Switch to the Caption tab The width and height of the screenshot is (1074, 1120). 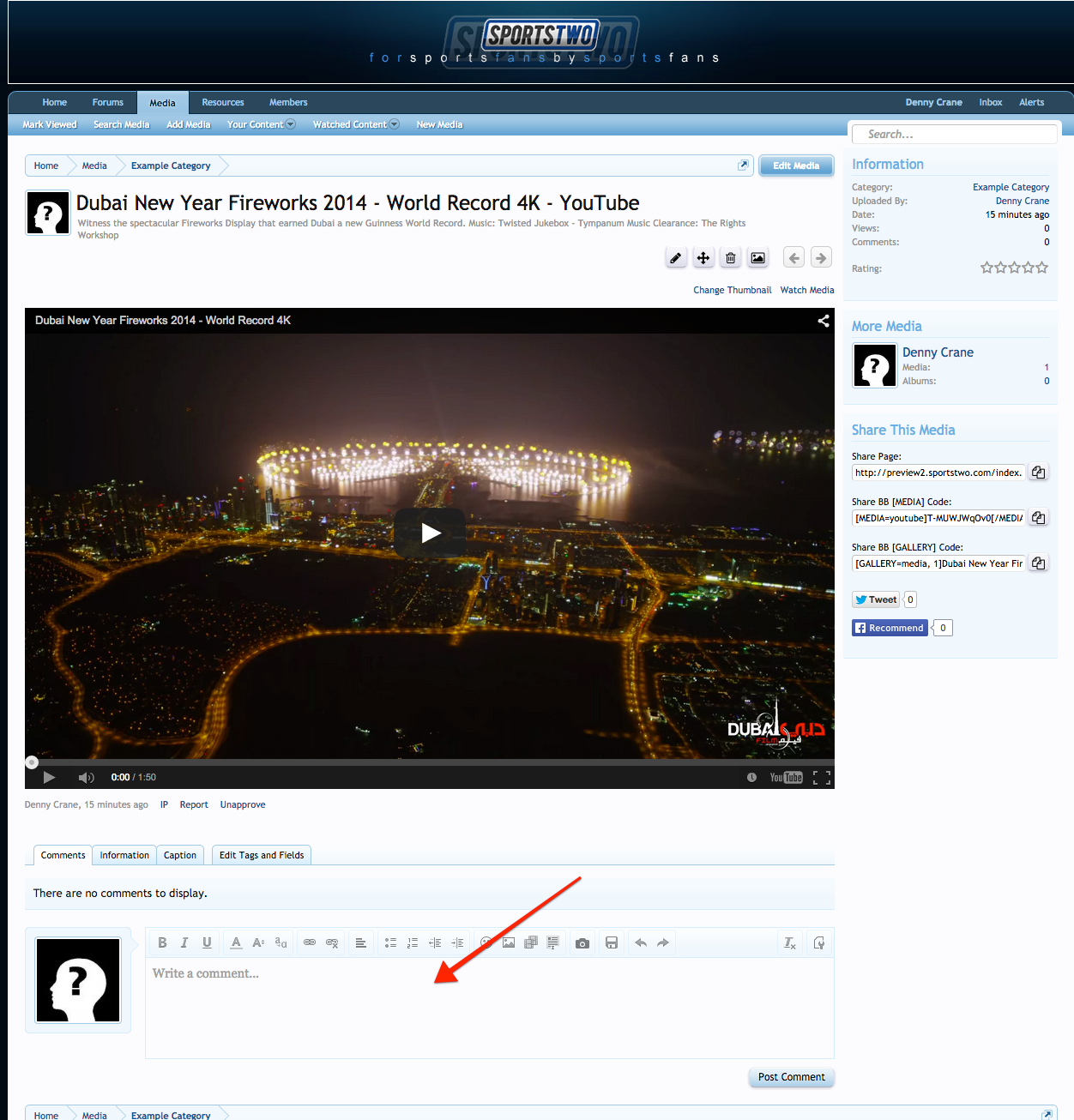tap(180, 855)
